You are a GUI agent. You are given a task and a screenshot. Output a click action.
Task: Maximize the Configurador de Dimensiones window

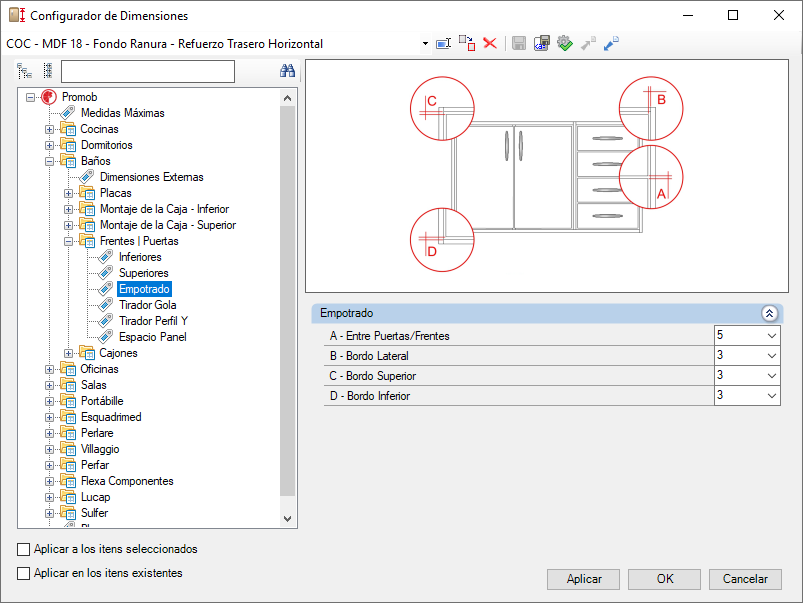pyautogui.click(x=733, y=15)
